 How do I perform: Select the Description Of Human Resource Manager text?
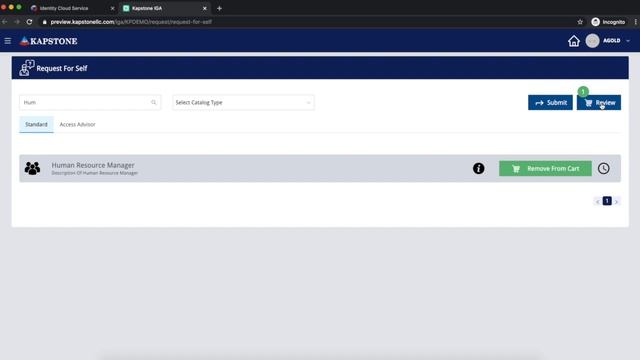tap(95, 173)
